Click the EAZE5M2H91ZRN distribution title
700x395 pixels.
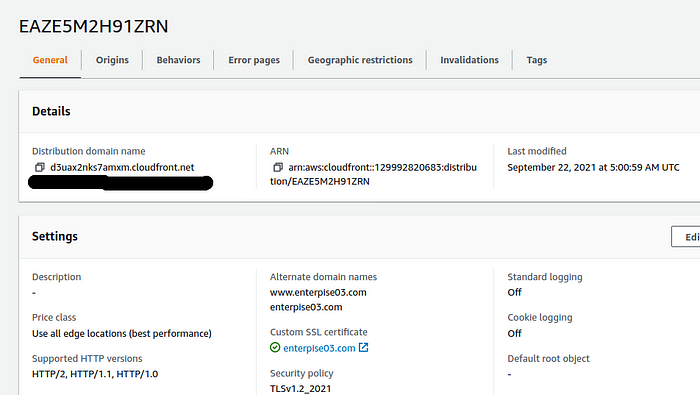[x=93, y=26]
